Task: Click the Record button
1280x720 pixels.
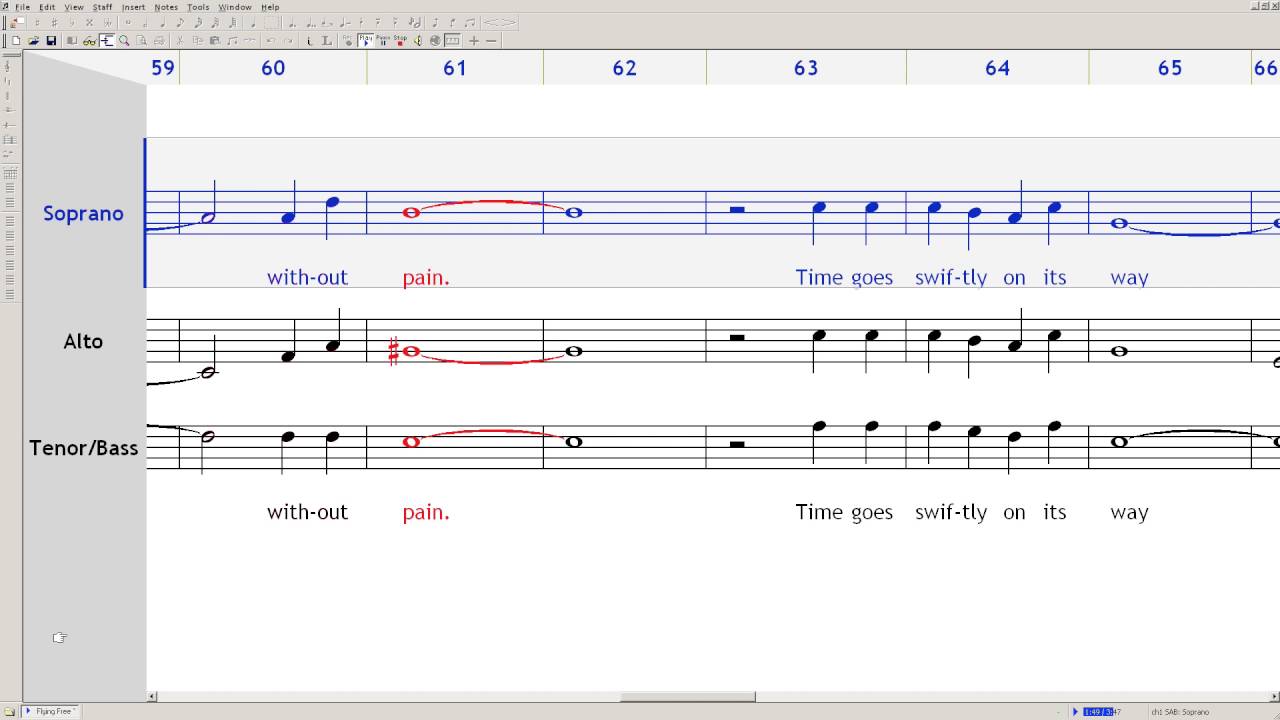Action: click(x=348, y=41)
